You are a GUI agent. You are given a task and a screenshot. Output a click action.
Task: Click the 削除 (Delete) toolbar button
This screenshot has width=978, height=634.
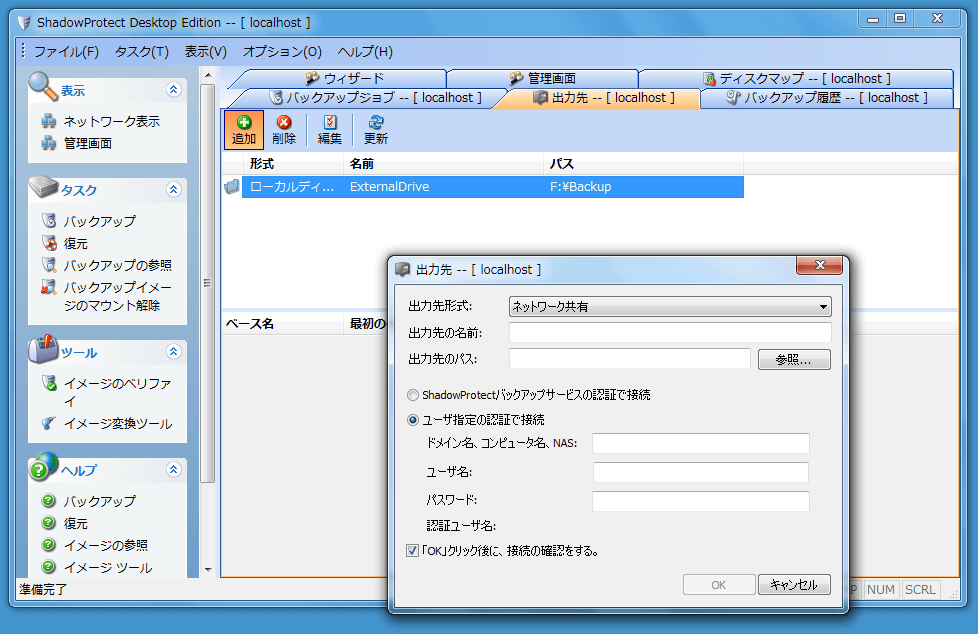pos(284,130)
